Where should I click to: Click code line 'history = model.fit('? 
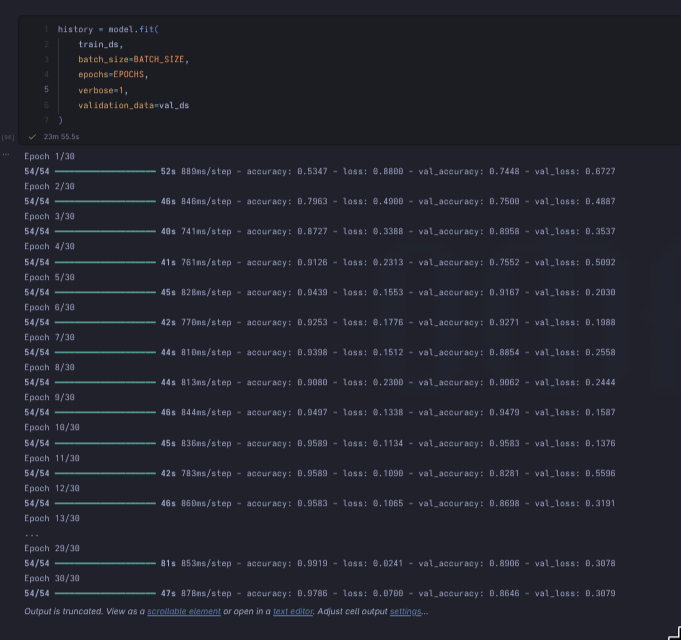[x=108, y=30]
